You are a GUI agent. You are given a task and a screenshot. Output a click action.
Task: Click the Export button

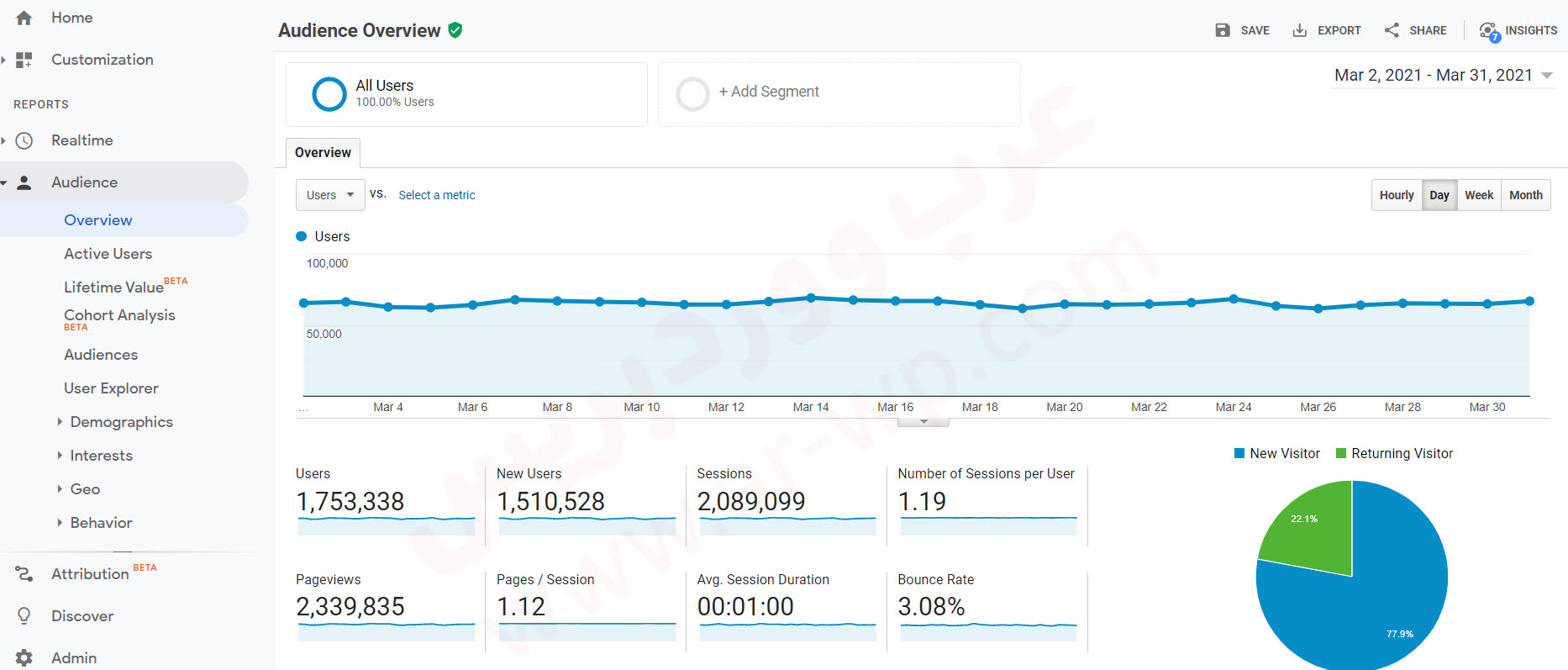coord(1327,30)
